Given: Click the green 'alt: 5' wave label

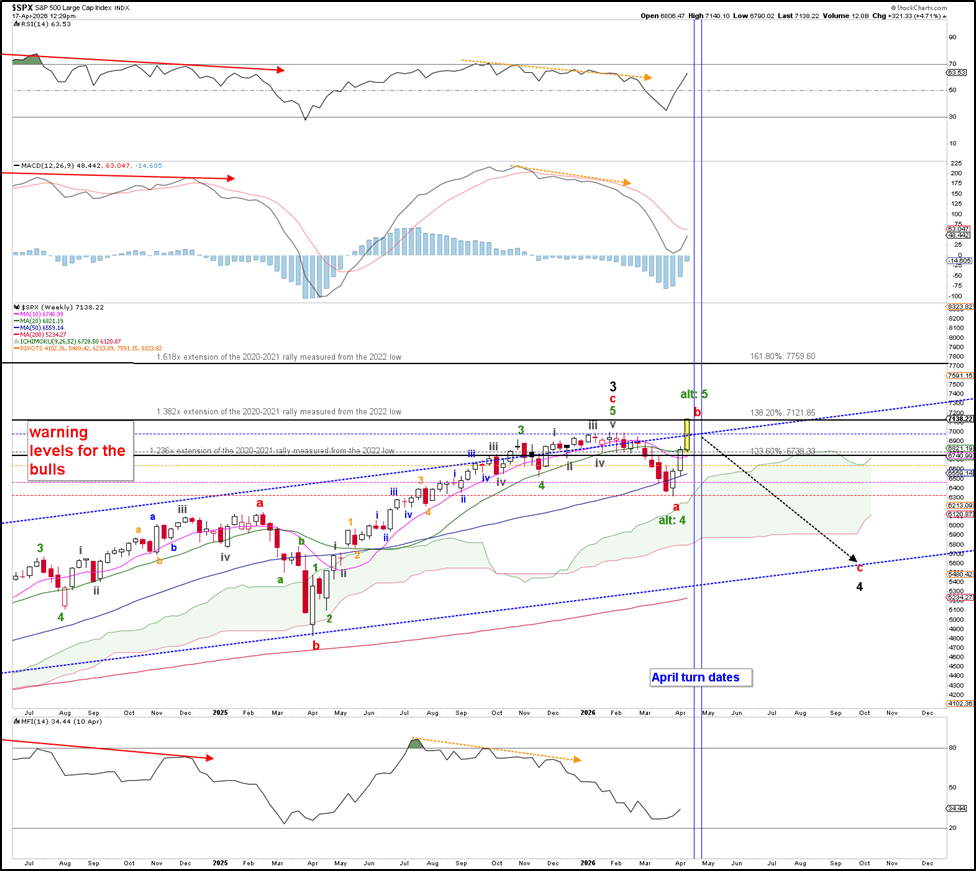Looking at the screenshot, I should point(693,394).
